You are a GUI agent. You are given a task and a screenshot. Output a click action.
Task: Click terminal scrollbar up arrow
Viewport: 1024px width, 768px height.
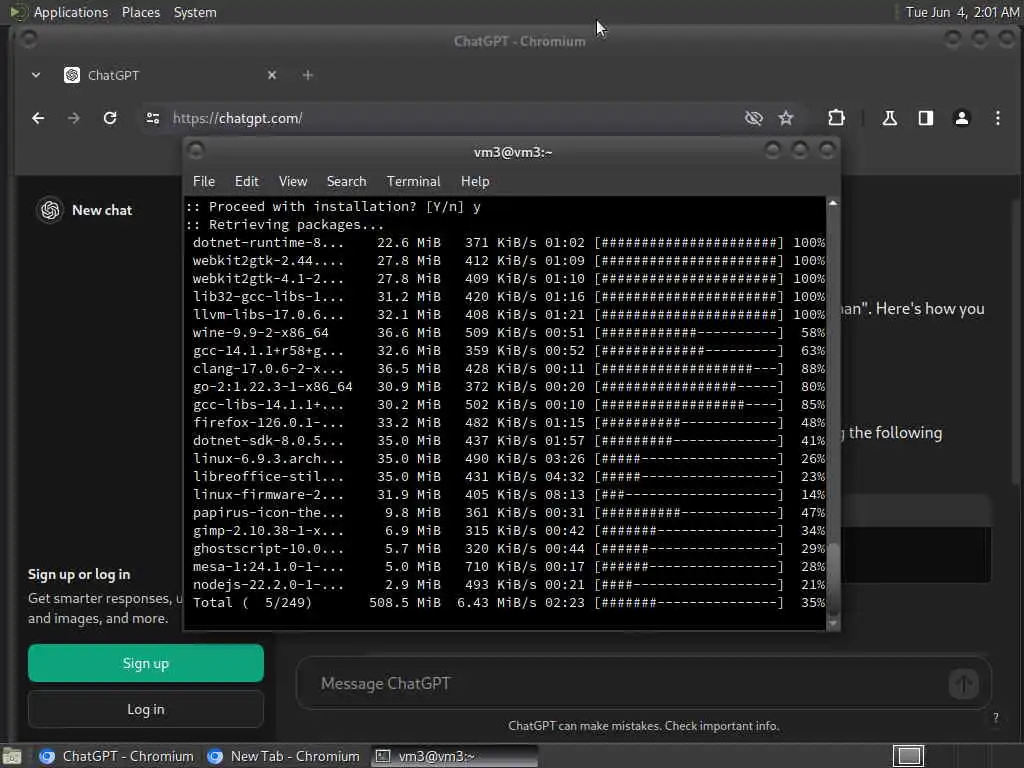pyautogui.click(x=833, y=203)
